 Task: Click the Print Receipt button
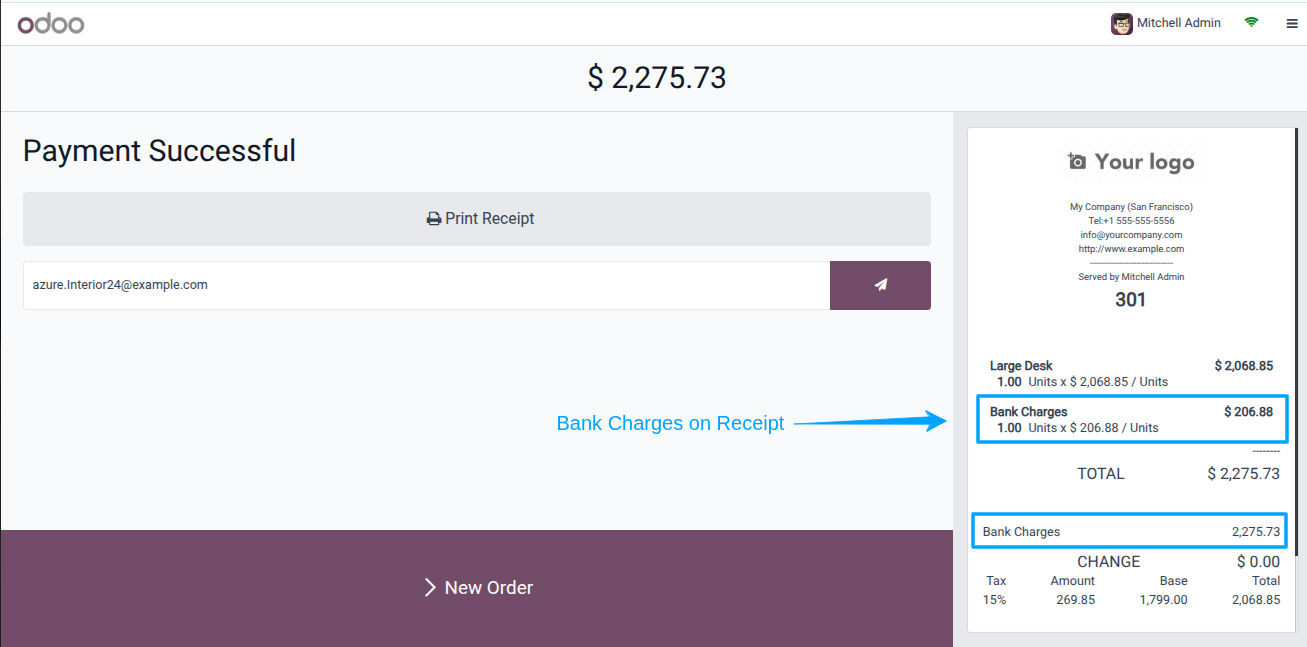[x=477, y=219]
